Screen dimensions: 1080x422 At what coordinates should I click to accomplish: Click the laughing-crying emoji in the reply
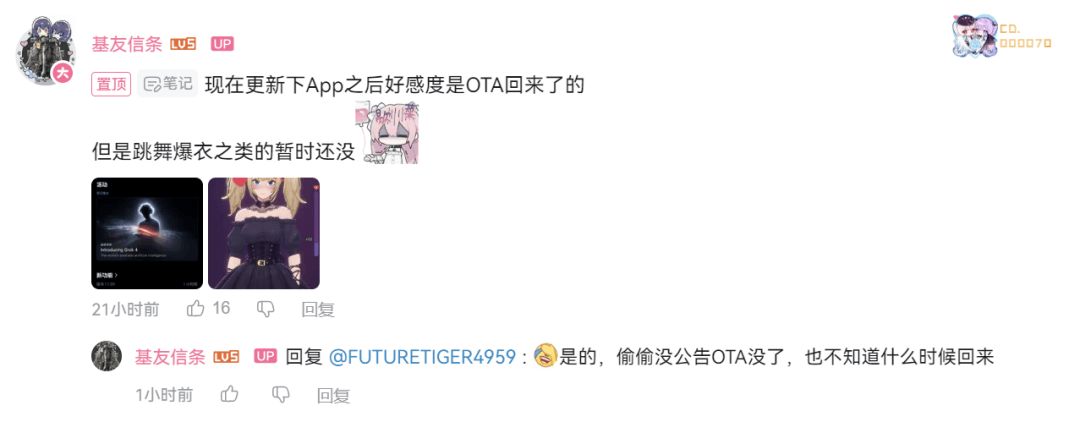[546, 355]
